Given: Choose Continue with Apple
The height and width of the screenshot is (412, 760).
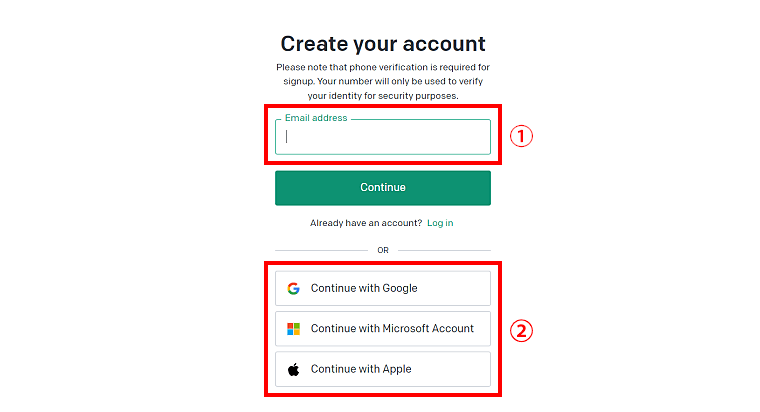Looking at the screenshot, I should (x=383, y=369).
